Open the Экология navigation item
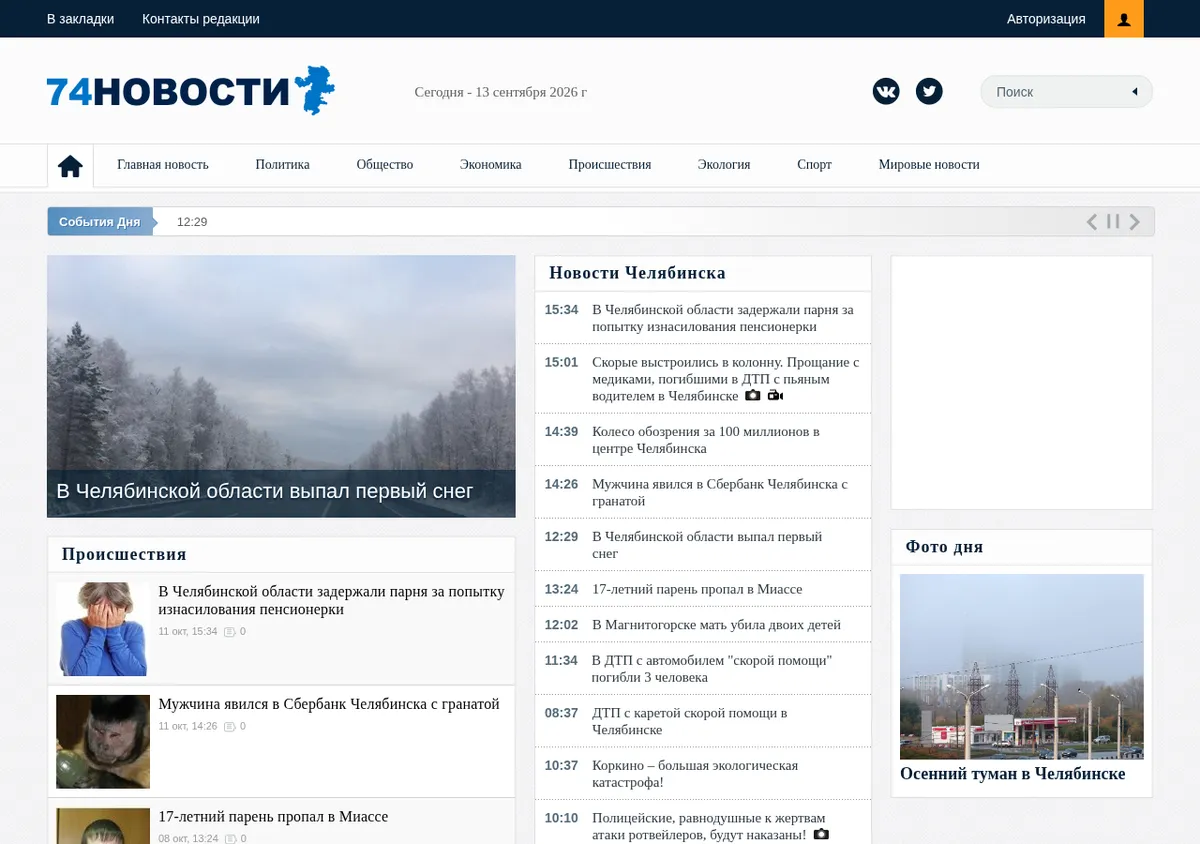 coord(724,165)
